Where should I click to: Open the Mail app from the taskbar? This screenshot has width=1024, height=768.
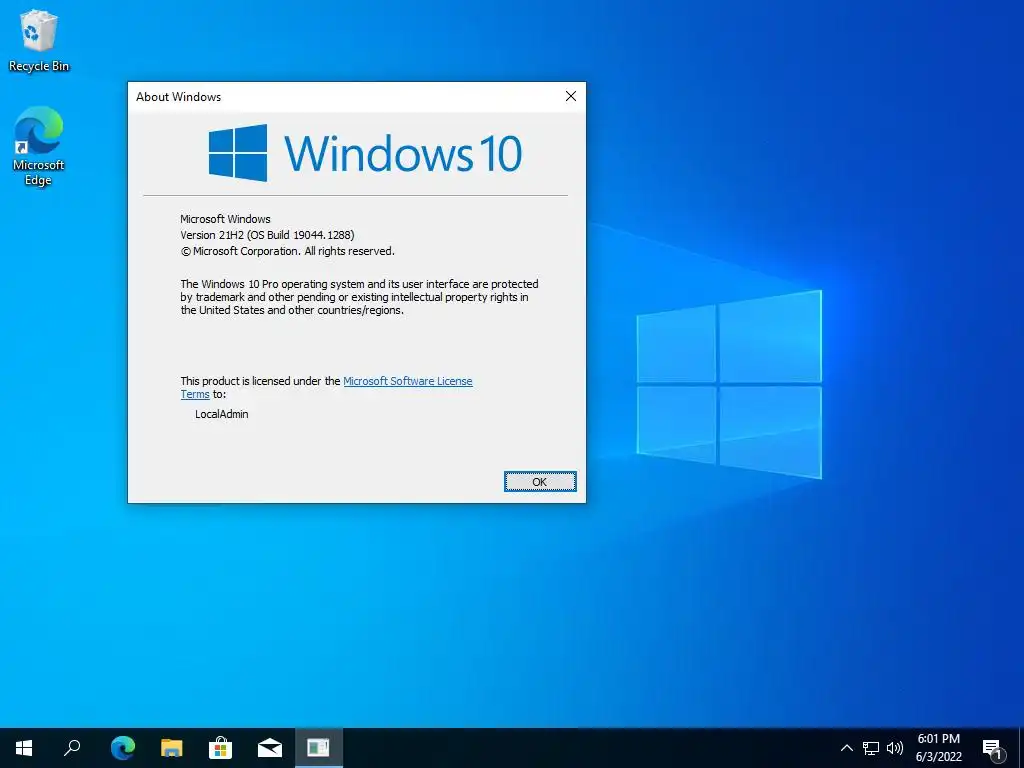pos(270,748)
